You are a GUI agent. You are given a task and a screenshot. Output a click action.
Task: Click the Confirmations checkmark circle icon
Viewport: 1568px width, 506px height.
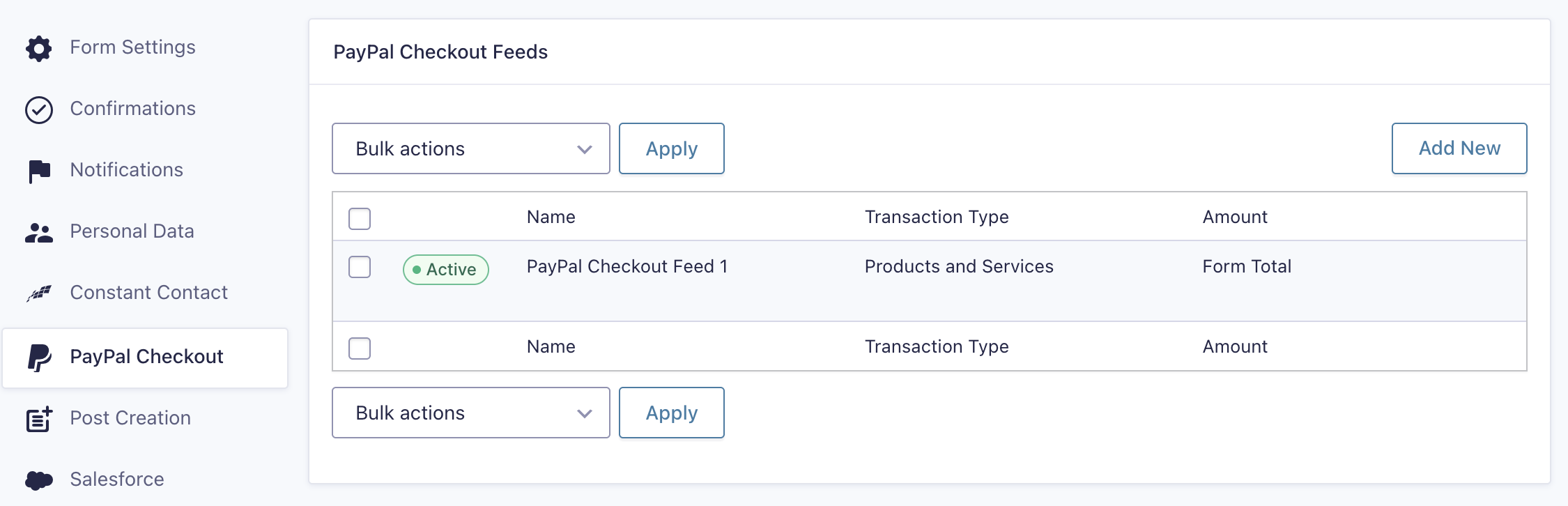[39, 109]
